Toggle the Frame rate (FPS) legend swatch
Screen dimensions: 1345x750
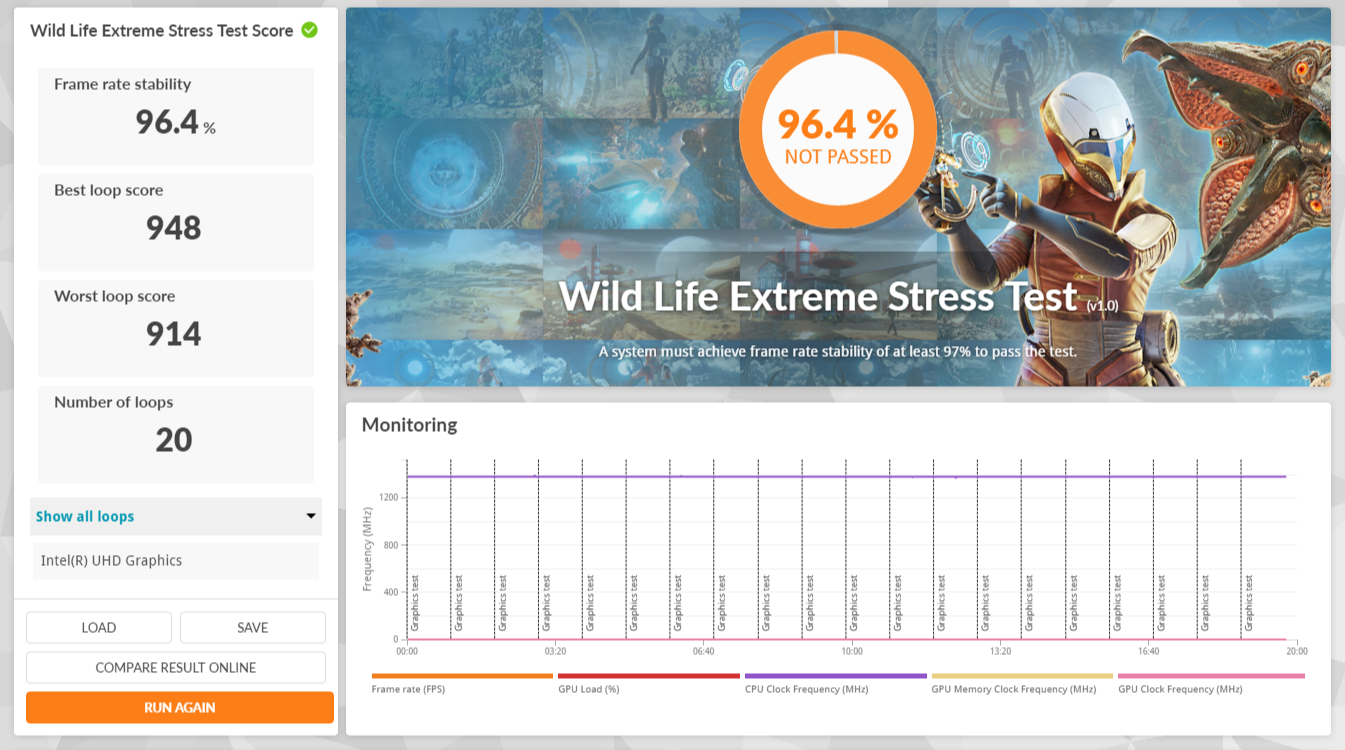click(462, 676)
